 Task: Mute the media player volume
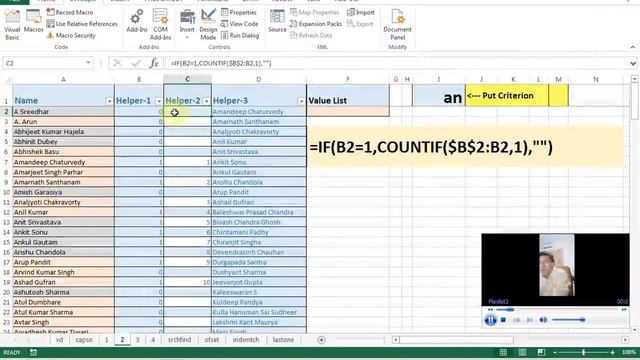point(543,320)
